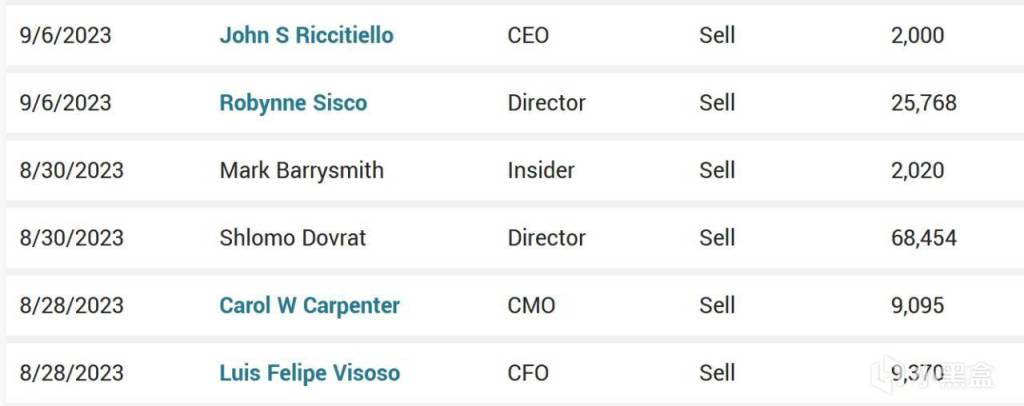The width and height of the screenshot is (1024, 406).
Task: Select the 9/6/2023 date in Robynne Sisco's row
Action: 65,103
